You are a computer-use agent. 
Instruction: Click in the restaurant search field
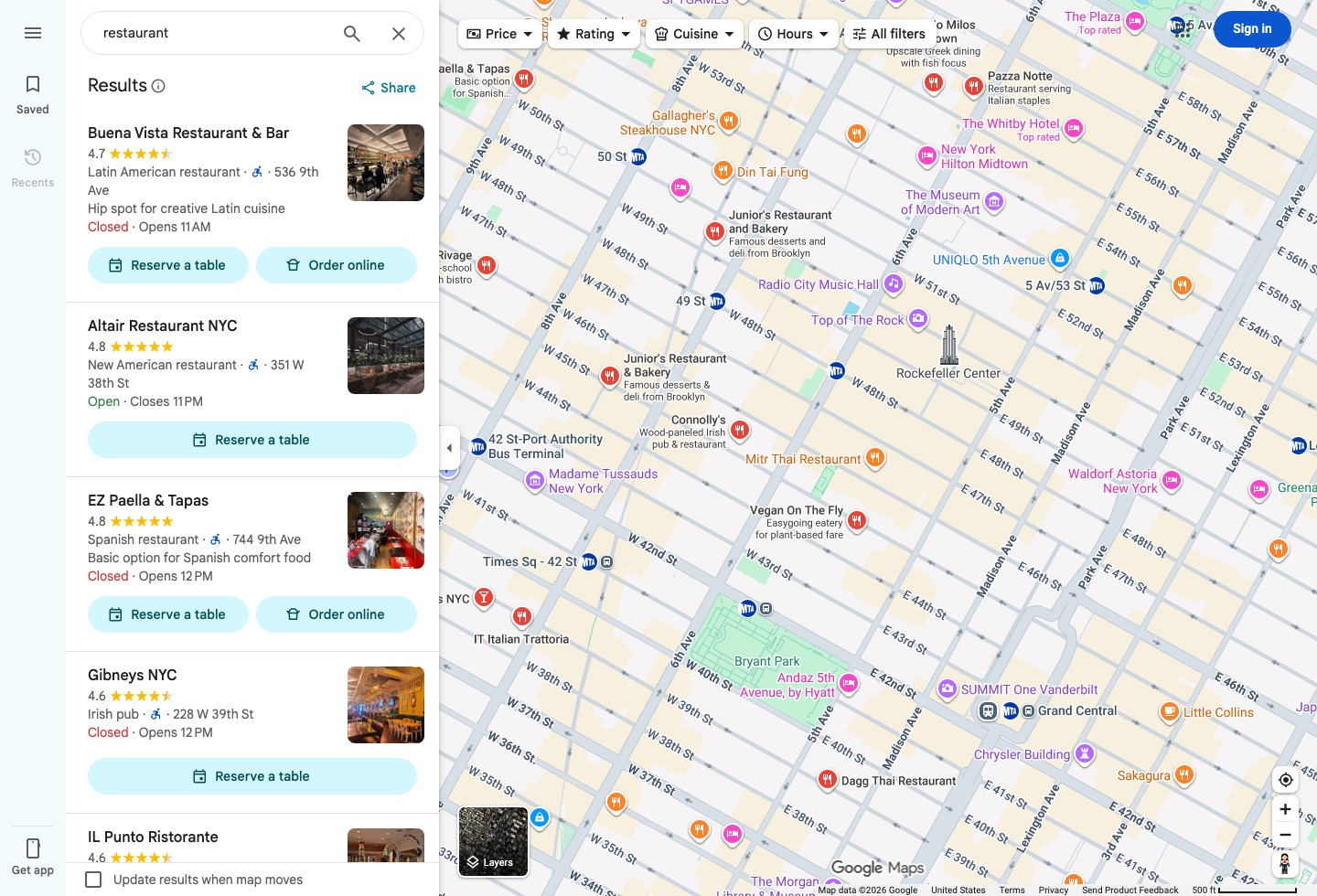click(215, 34)
